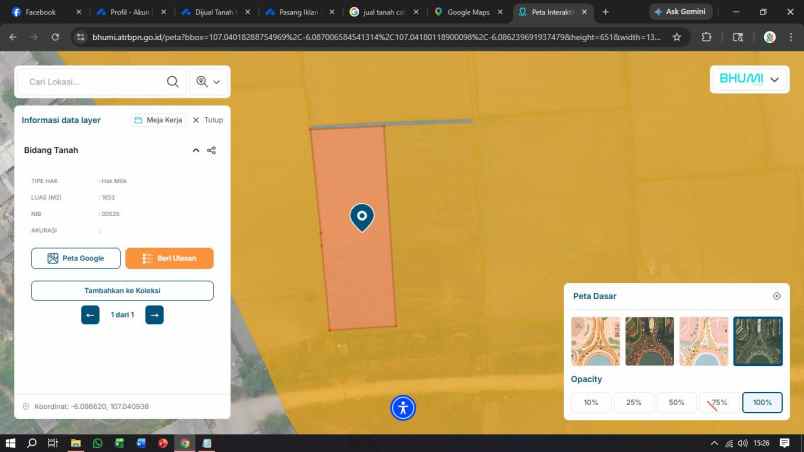Select the fourth satellite basemap thumbnail
The height and width of the screenshot is (452, 804).
pos(758,341)
